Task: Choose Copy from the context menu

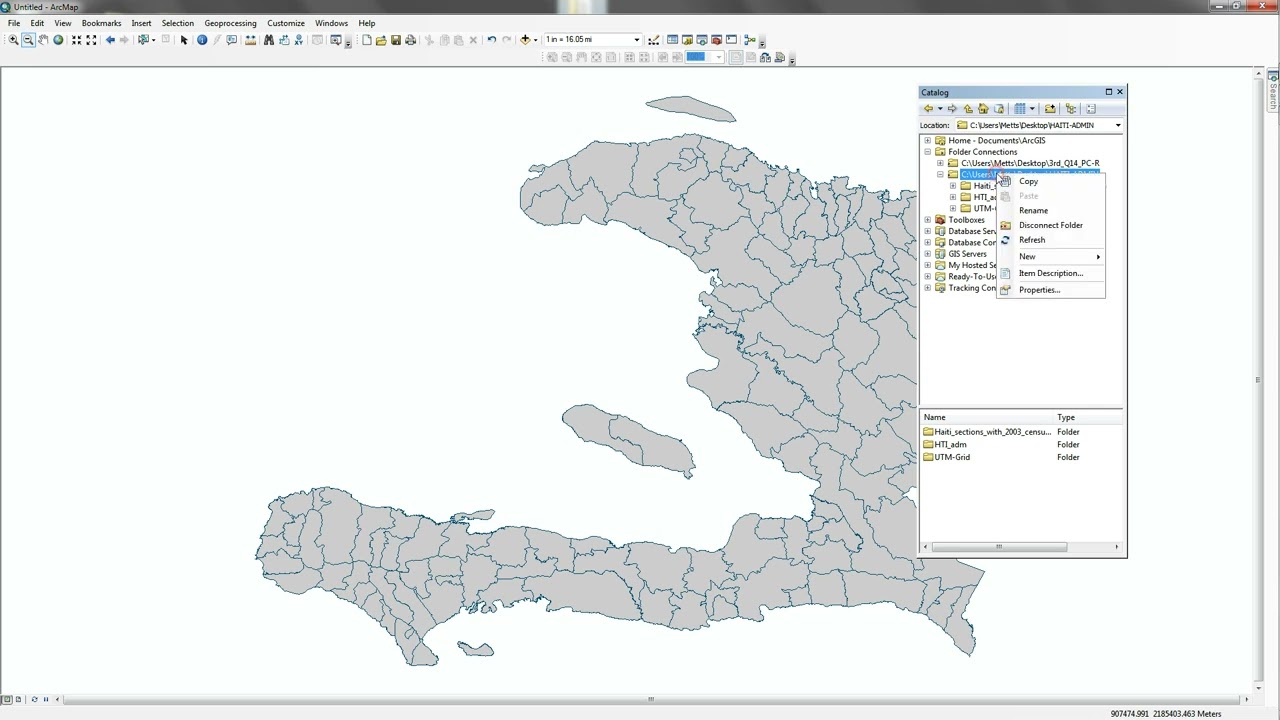Action: point(1051,182)
